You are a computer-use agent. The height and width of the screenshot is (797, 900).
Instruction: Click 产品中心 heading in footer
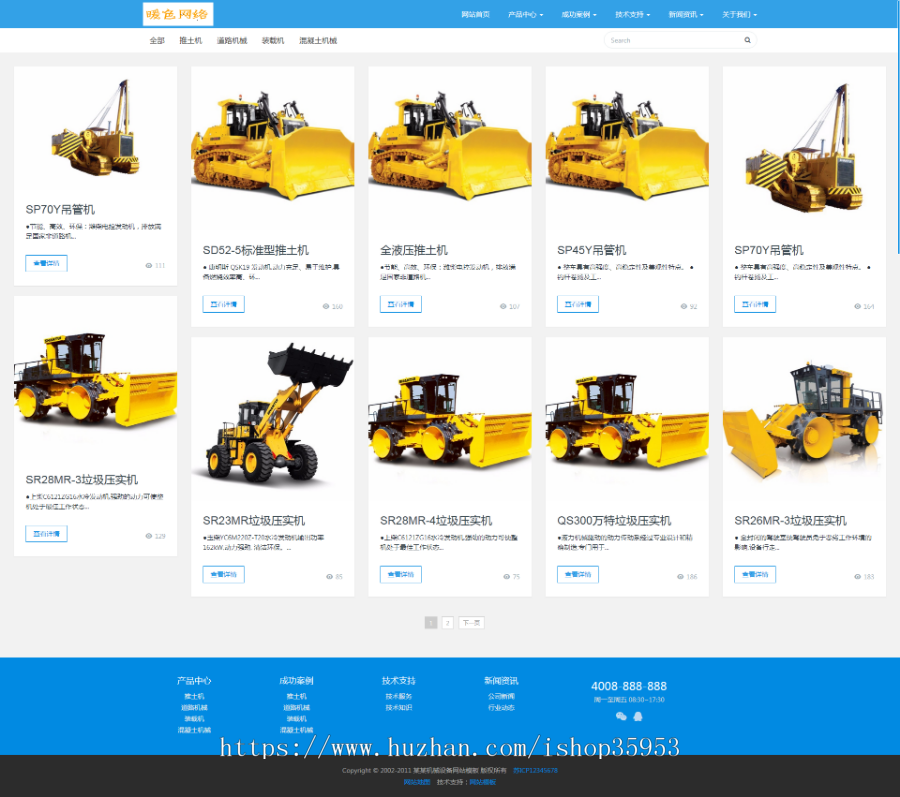click(x=194, y=681)
